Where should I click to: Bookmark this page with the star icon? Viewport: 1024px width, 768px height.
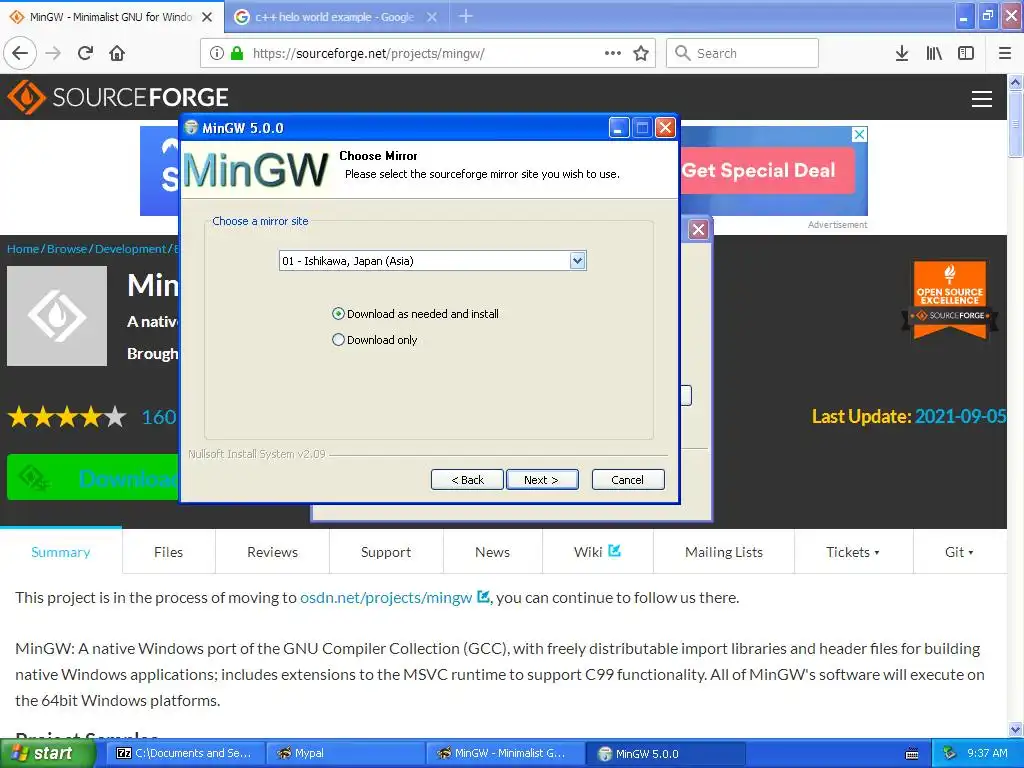point(641,54)
